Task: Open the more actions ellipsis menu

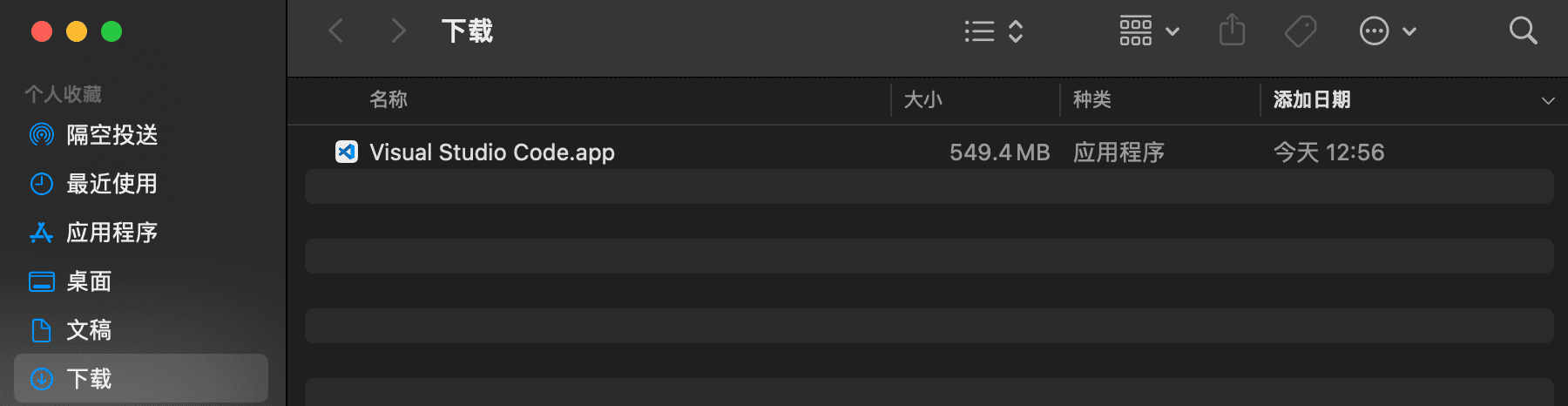Action: pos(1388,31)
